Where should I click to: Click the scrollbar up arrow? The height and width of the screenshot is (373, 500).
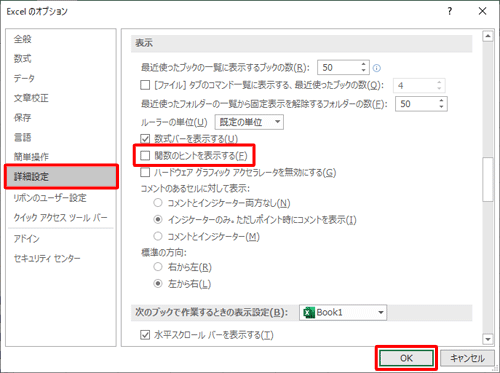coord(488,36)
